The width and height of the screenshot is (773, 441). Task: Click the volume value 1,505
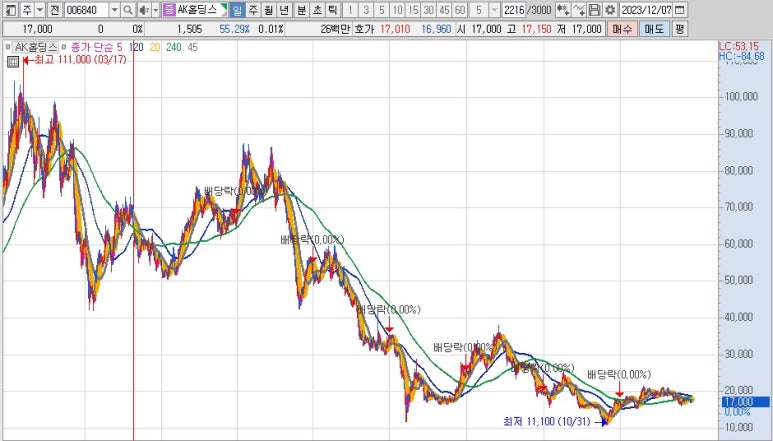(189, 29)
